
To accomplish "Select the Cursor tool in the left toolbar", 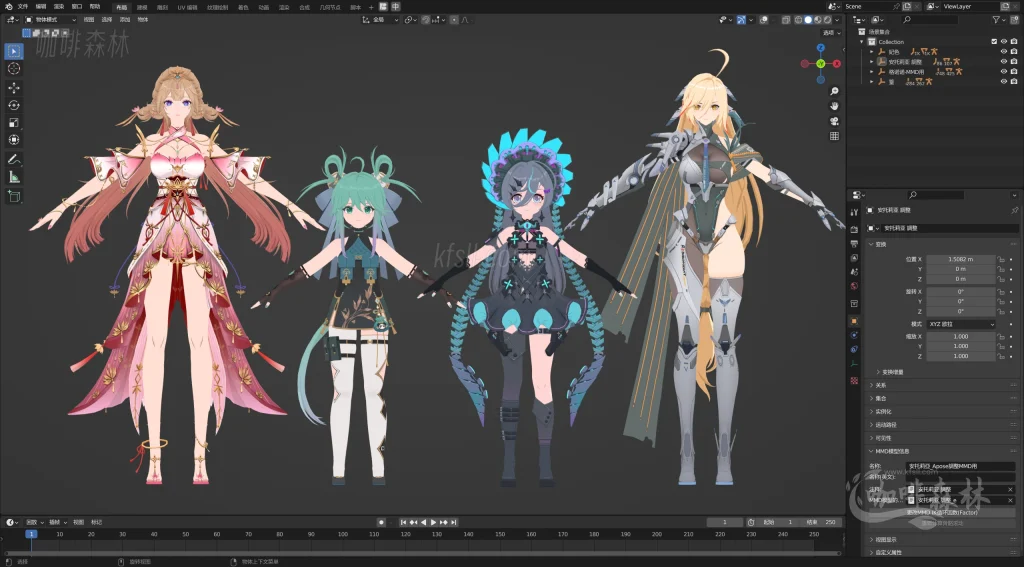I will 14,69.
